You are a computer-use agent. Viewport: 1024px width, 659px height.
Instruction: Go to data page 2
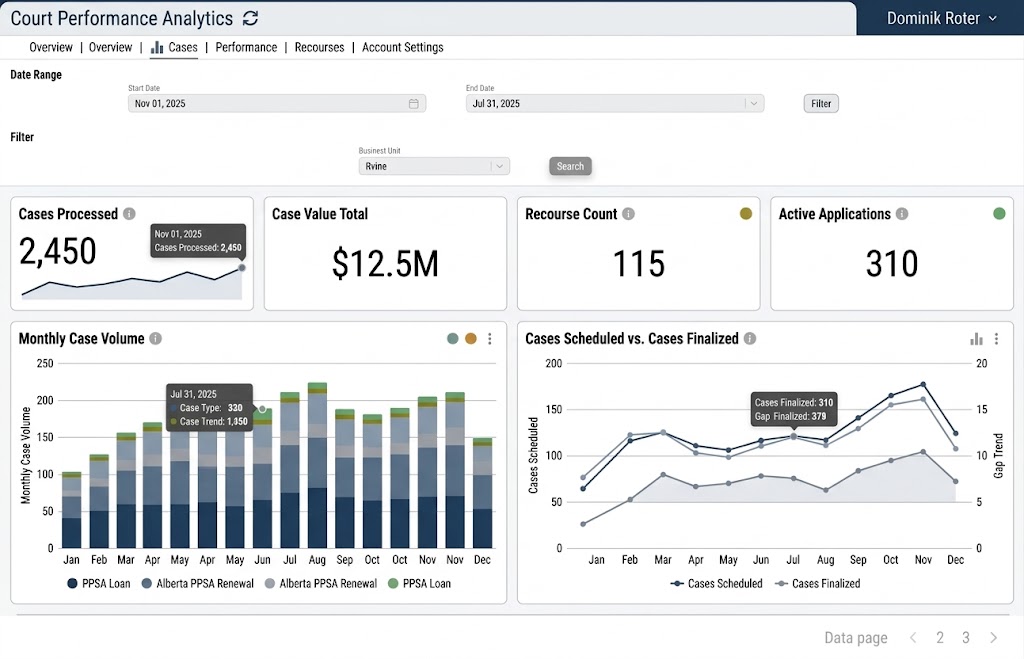point(940,637)
